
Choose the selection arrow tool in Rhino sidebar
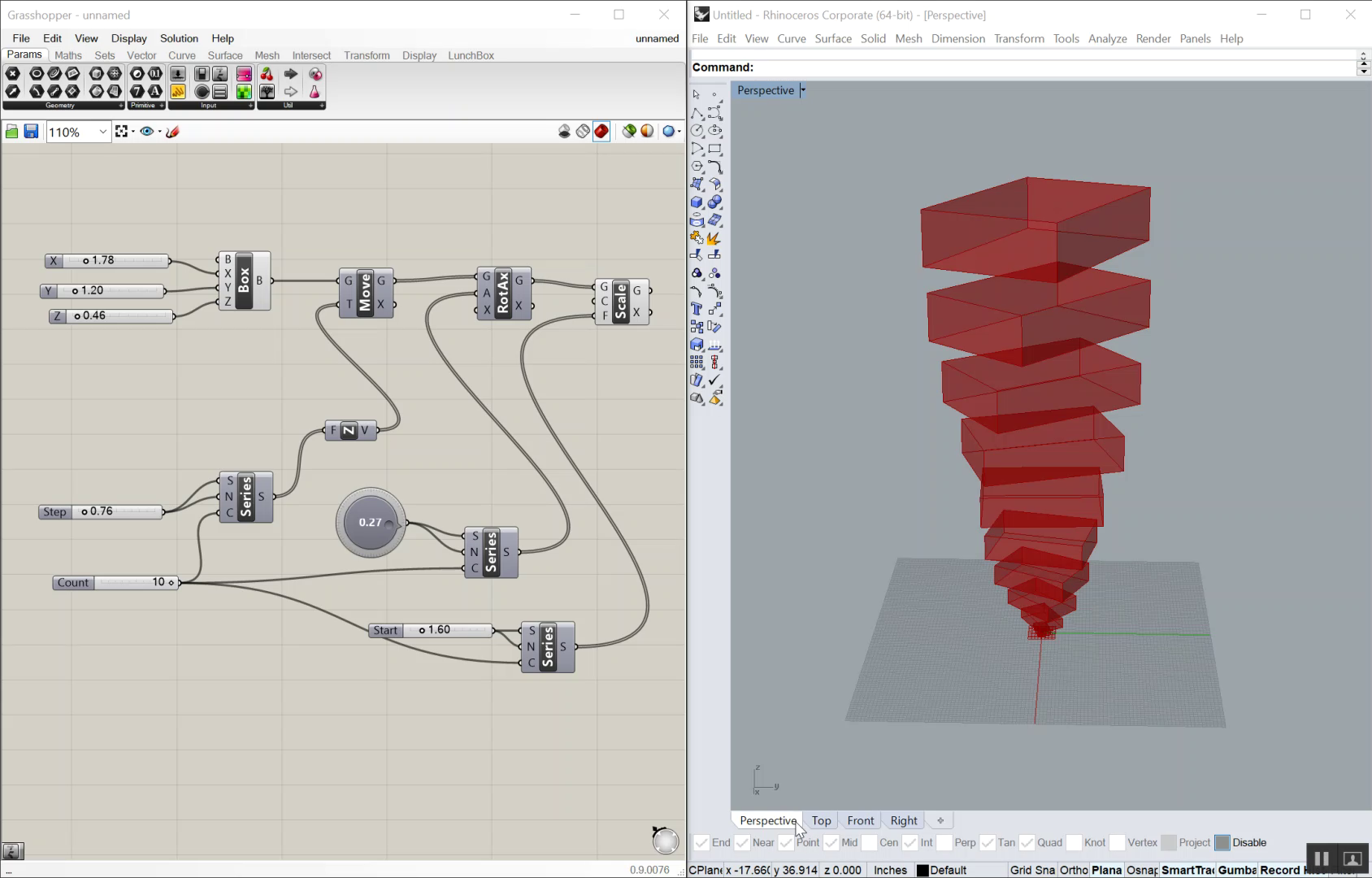coord(696,94)
